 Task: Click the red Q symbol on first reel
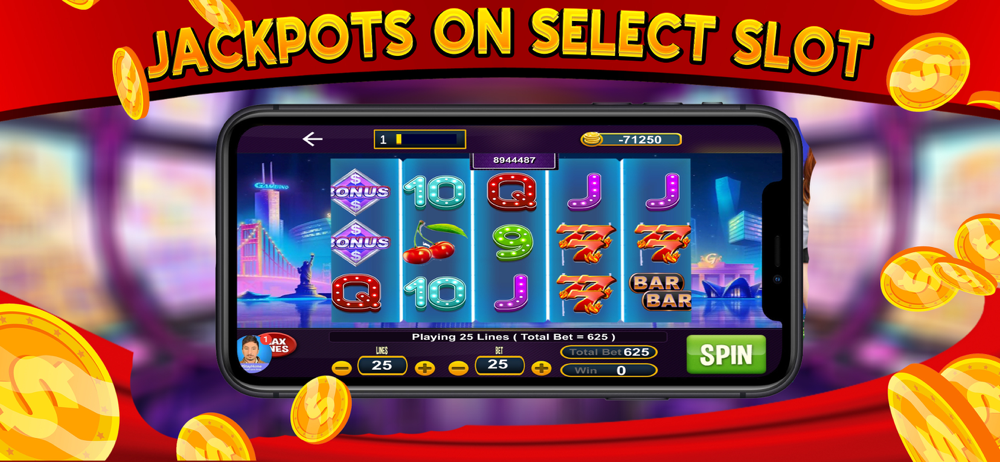tap(356, 293)
